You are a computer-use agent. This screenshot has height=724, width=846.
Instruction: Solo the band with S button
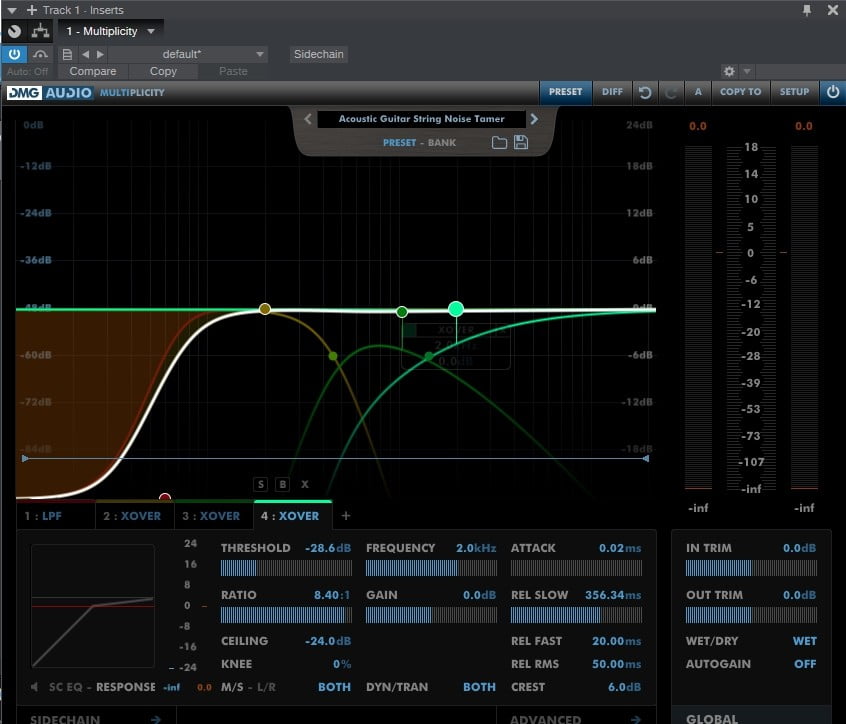(261, 484)
